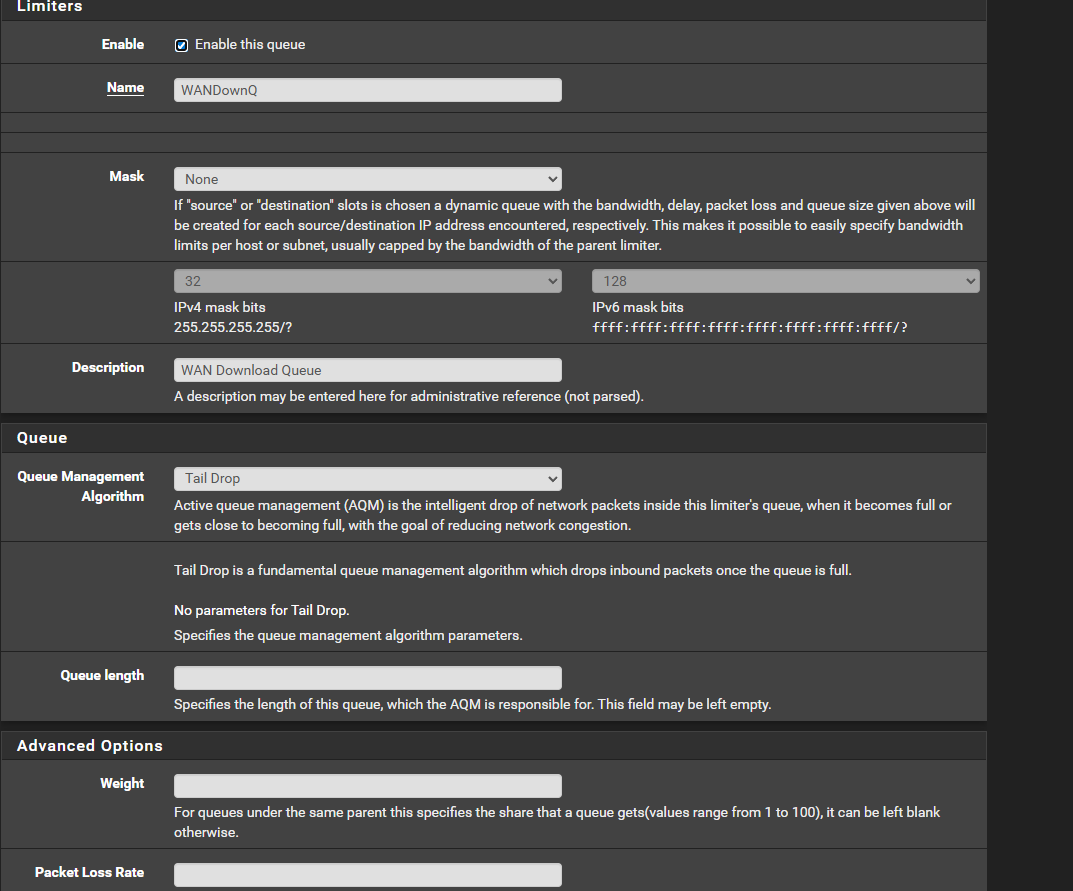1073x891 pixels.
Task: Focus the empty Queue length input
Action: pyautogui.click(x=367, y=678)
